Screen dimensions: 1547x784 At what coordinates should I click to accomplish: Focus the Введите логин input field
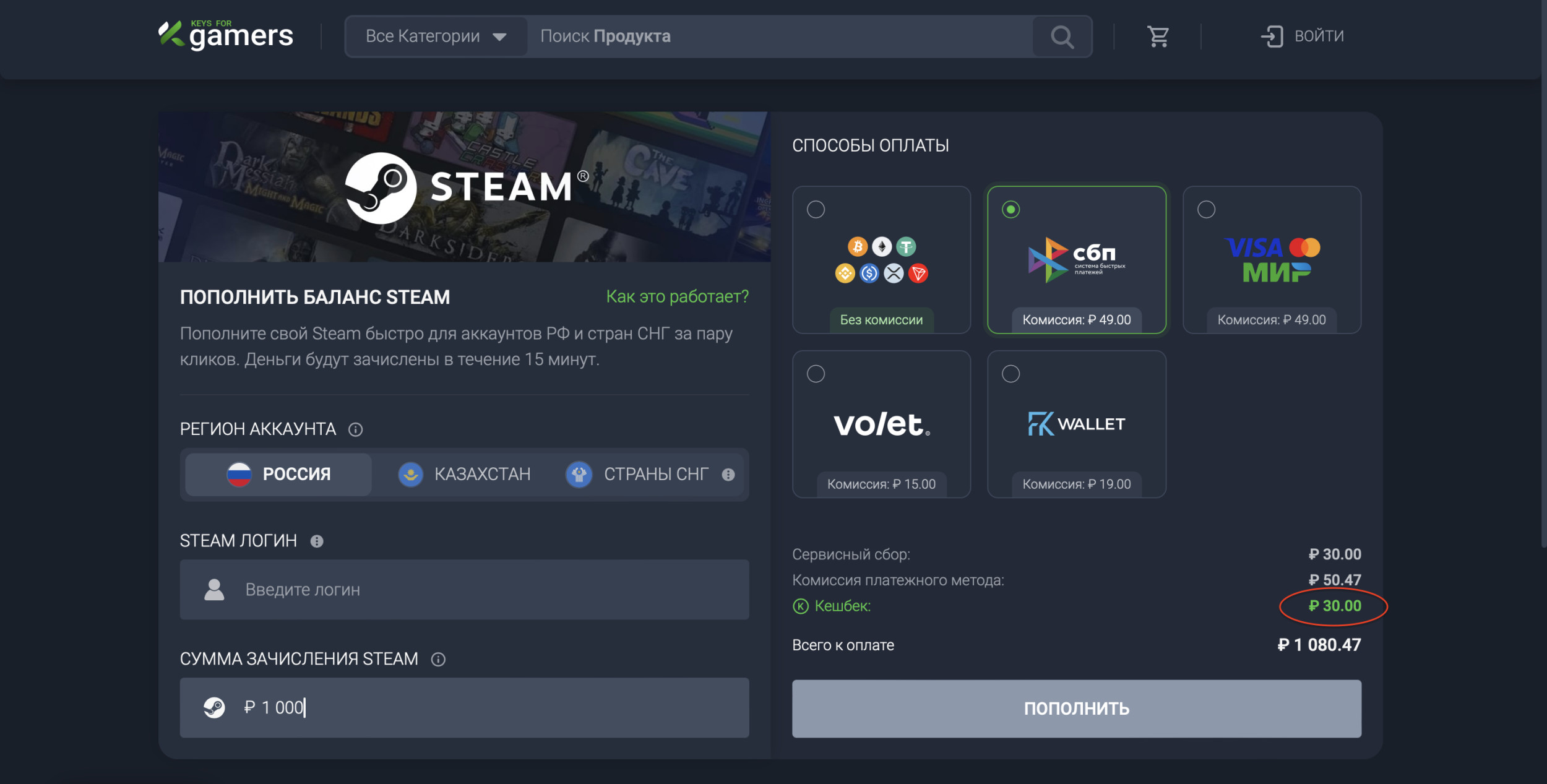464,590
